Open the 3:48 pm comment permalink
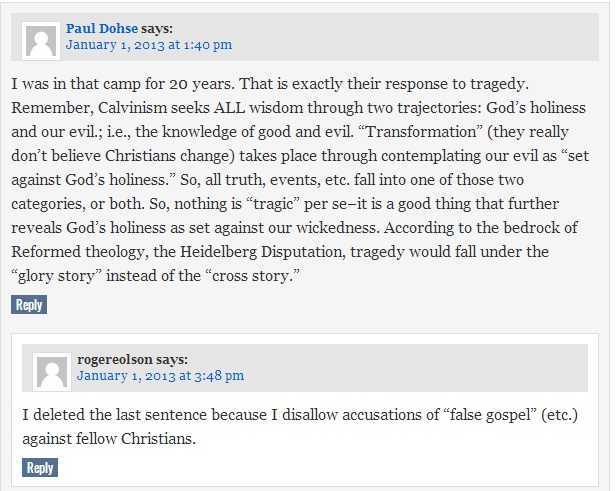615x491 pixels. pos(160,376)
